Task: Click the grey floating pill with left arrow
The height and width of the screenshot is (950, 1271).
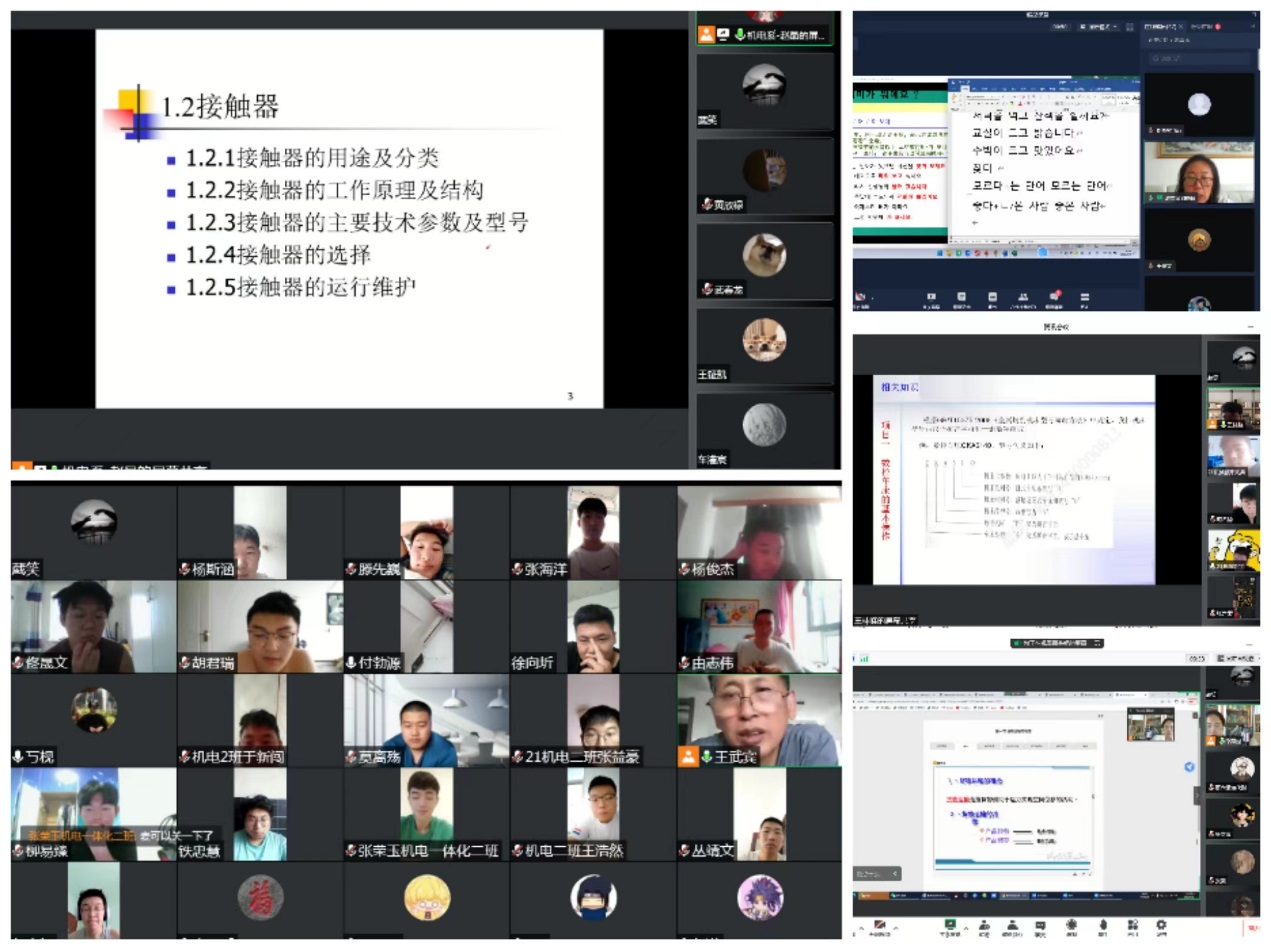Action: [877, 873]
